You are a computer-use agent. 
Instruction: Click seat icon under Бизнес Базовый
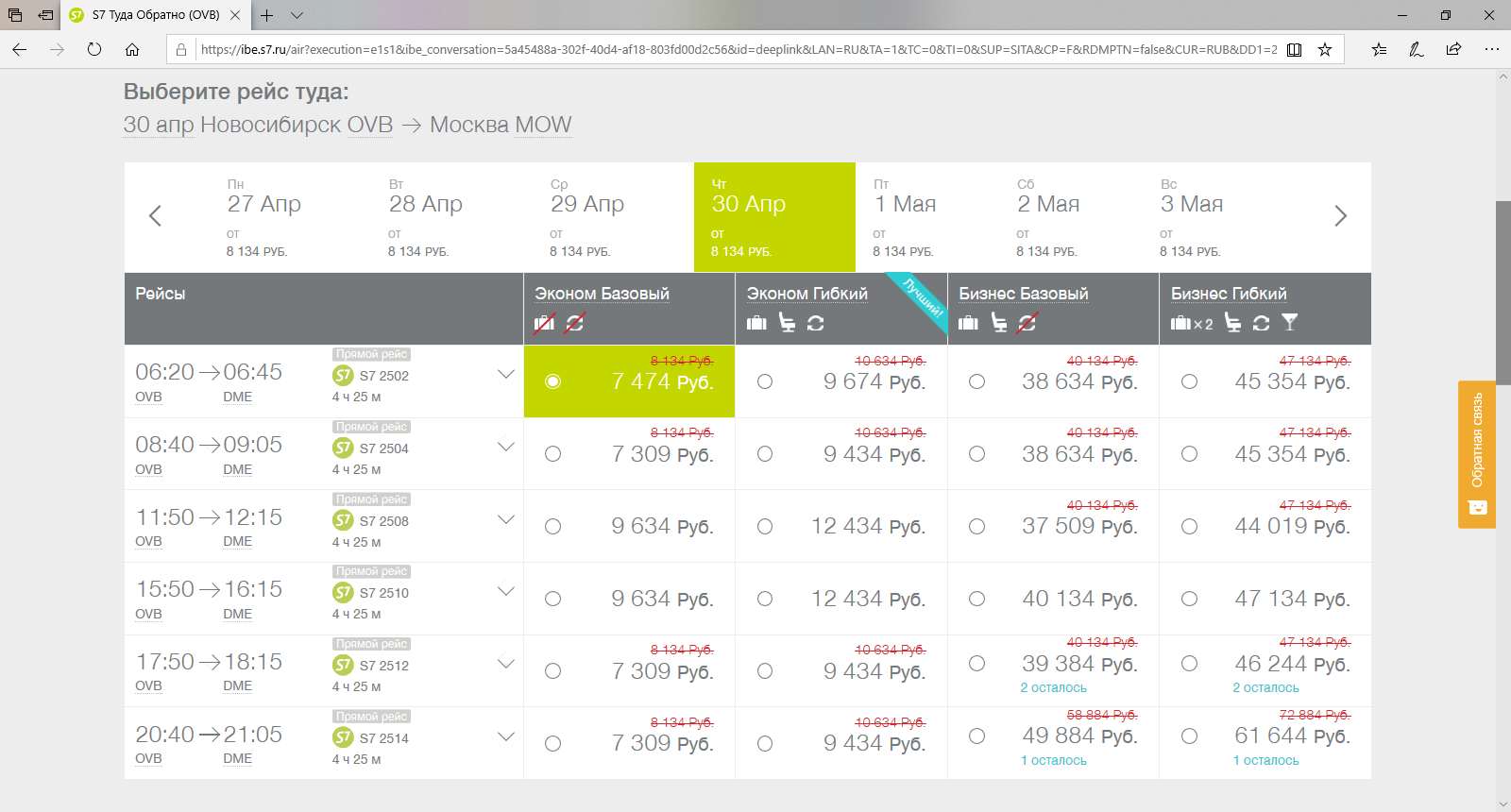(x=998, y=323)
